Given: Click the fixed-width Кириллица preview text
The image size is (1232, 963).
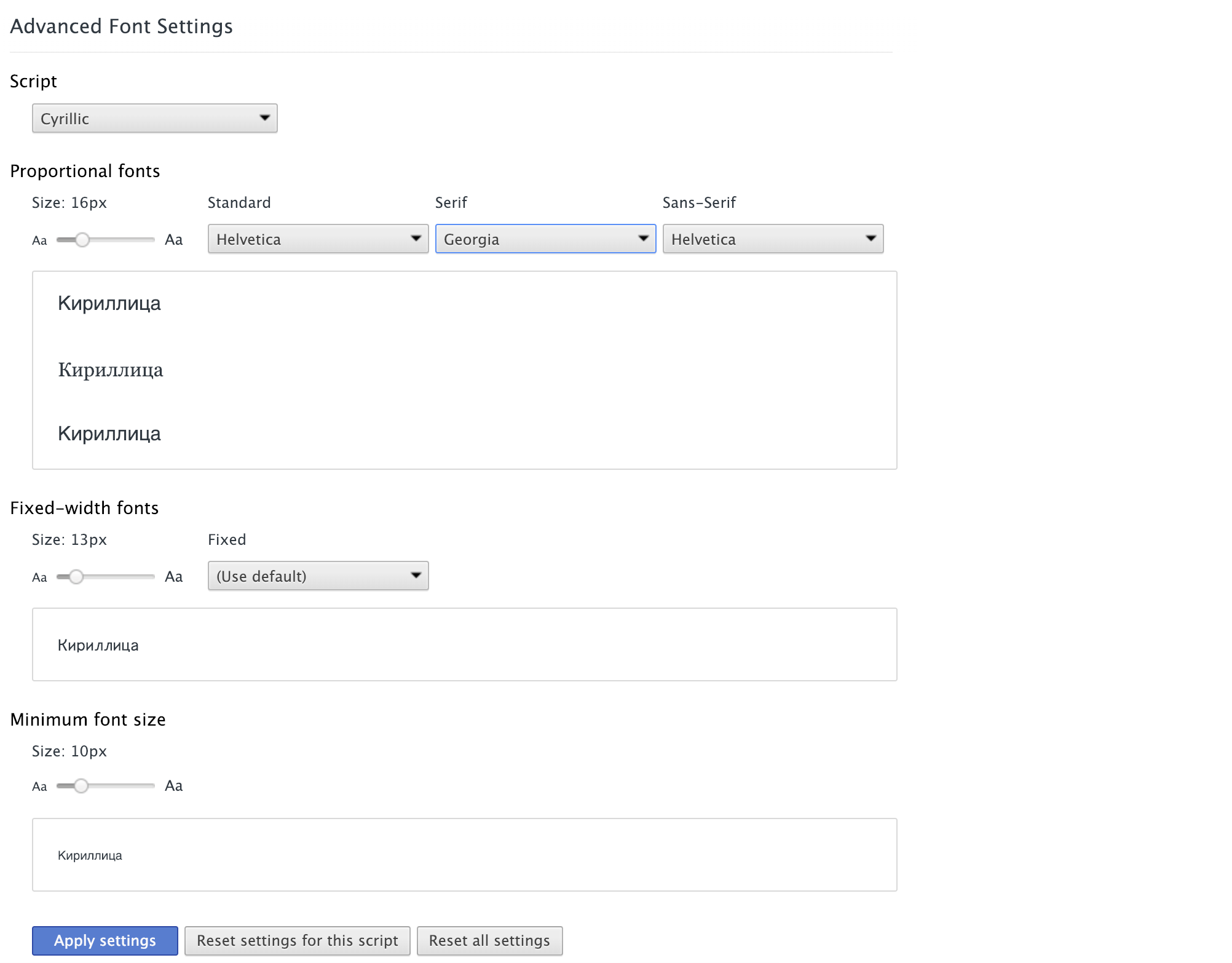Looking at the screenshot, I should (x=98, y=645).
